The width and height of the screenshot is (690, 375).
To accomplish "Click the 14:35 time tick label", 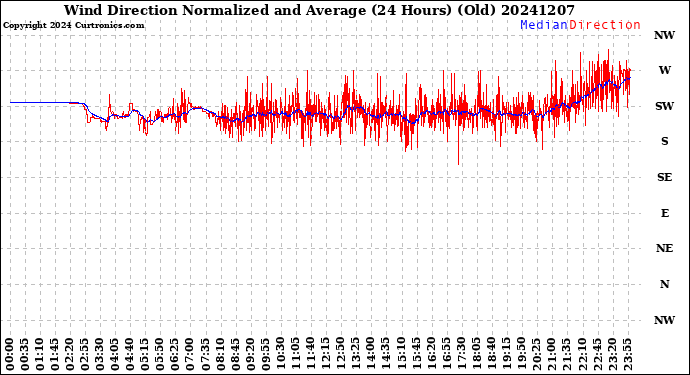I will click(x=386, y=353).
